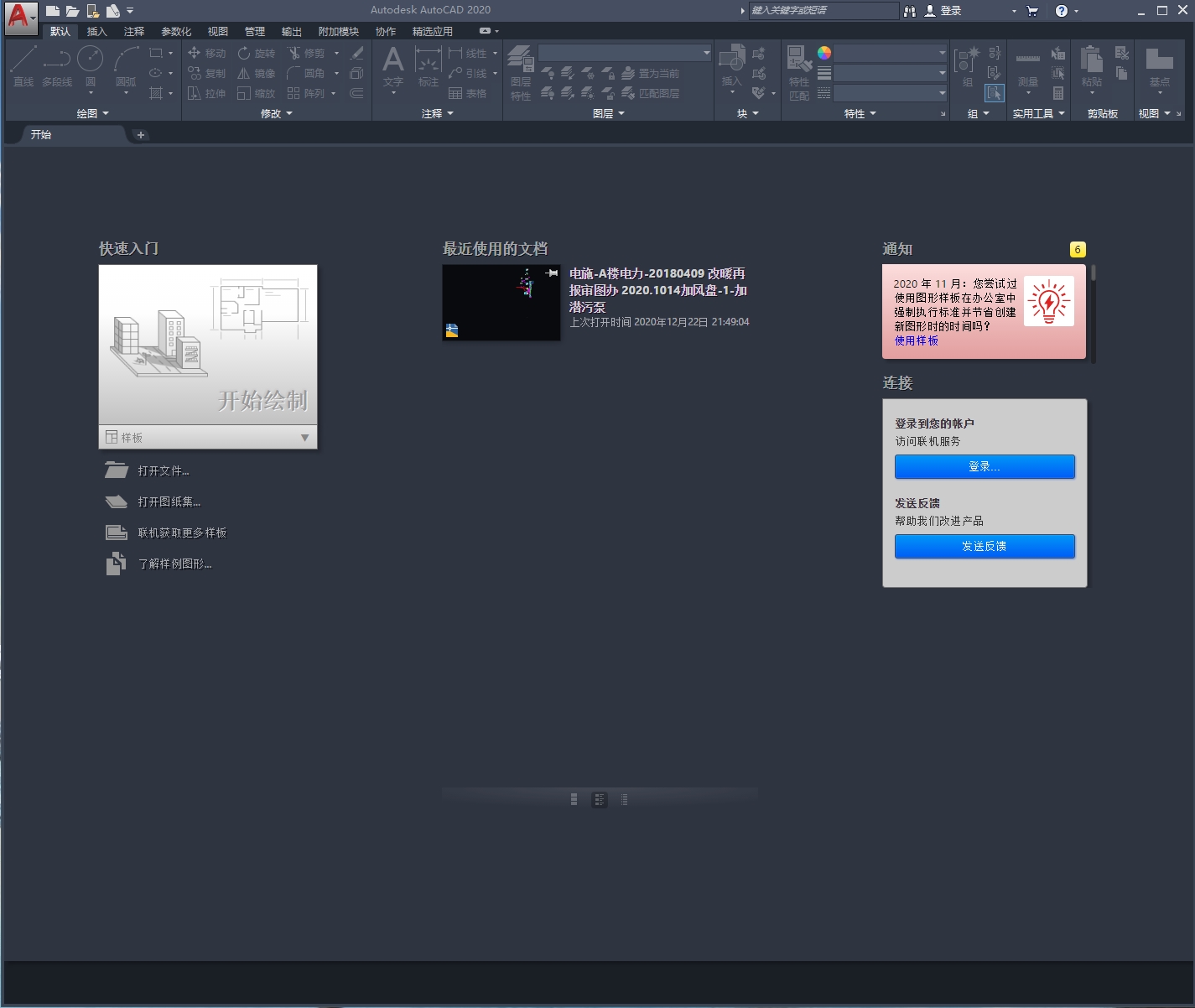This screenshot has width=1195, height=1008.
Task: Click the Insert block (插入) icon
Action: click(732, 65)
